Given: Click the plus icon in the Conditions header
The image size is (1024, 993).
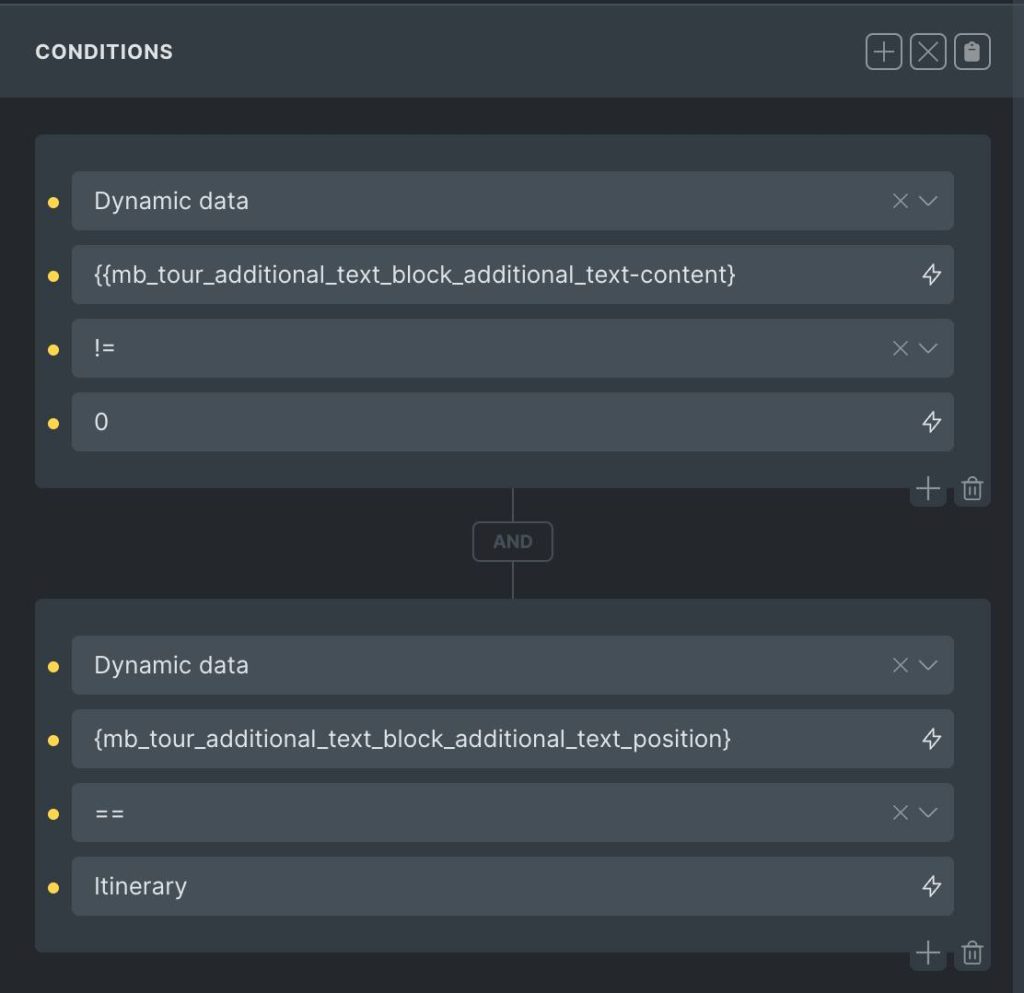Looking at the screenshot, I should 884,52.
